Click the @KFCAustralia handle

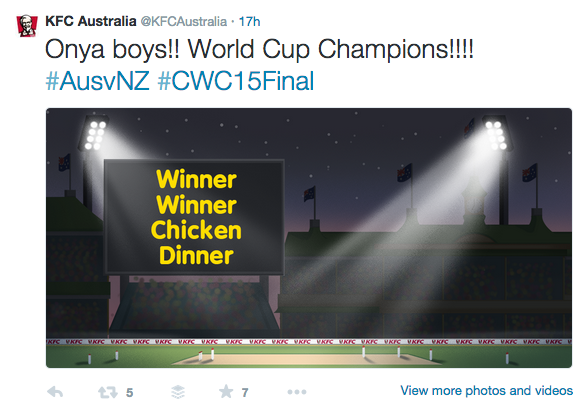click(184, 21)
